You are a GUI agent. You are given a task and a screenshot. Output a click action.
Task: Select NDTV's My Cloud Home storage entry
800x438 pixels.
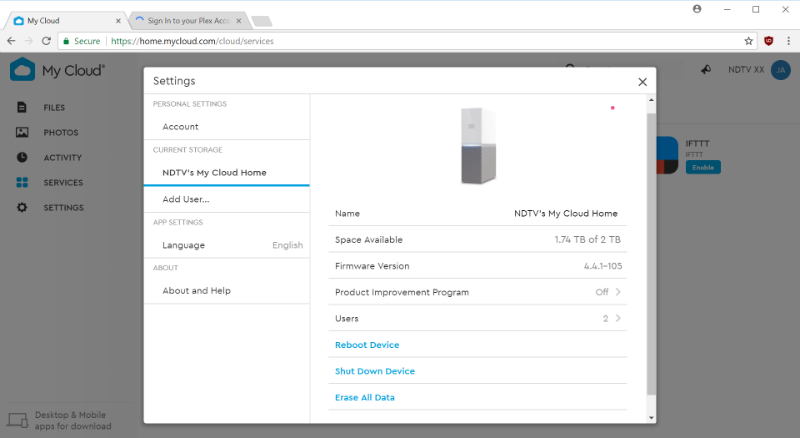[227, 173]
